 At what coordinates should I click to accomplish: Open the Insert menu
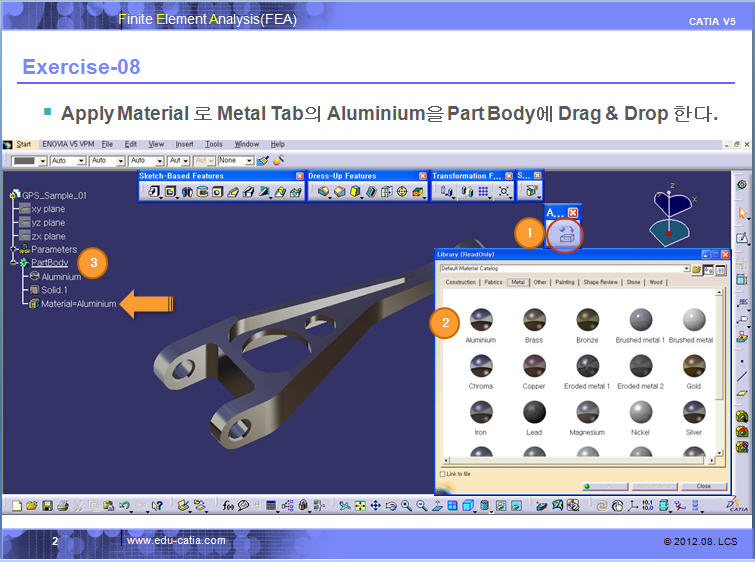(184, 144)
